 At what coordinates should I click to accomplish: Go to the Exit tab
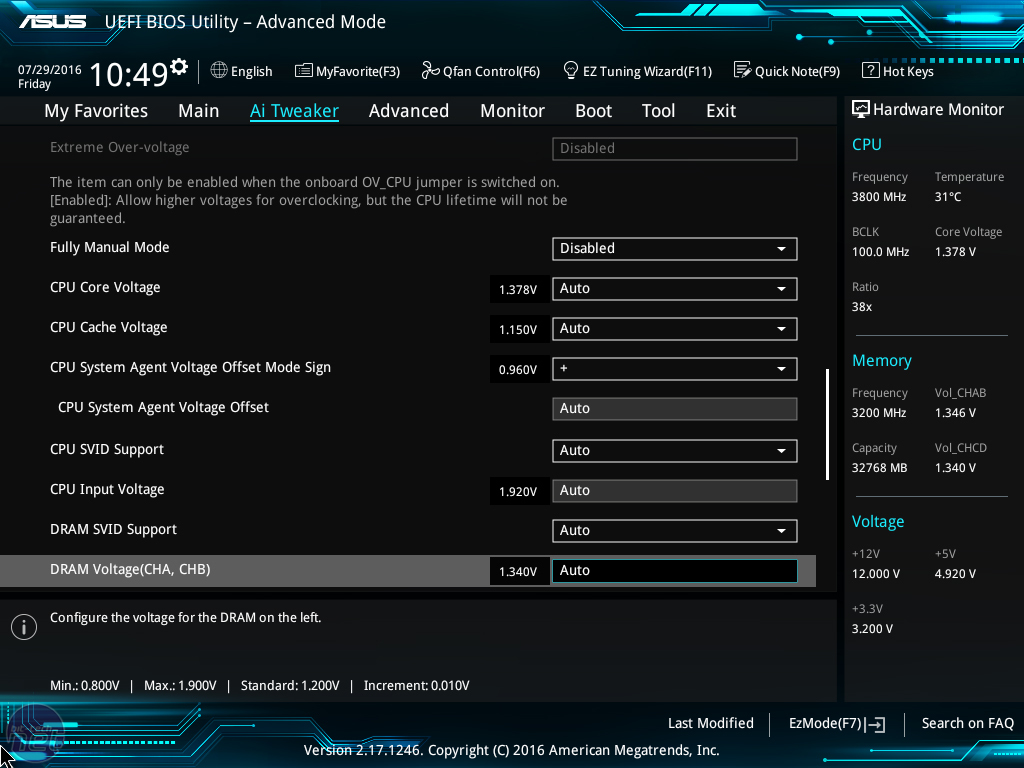point(721,110)
